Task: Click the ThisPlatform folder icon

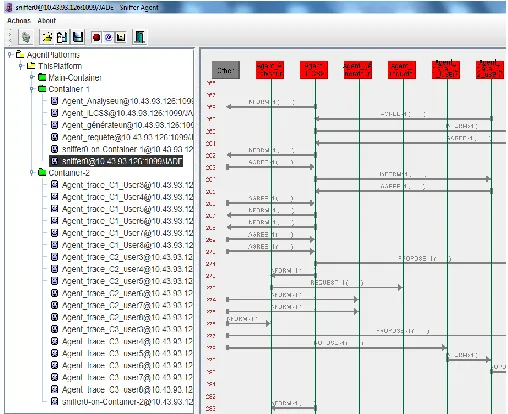Action: [31, 66]
